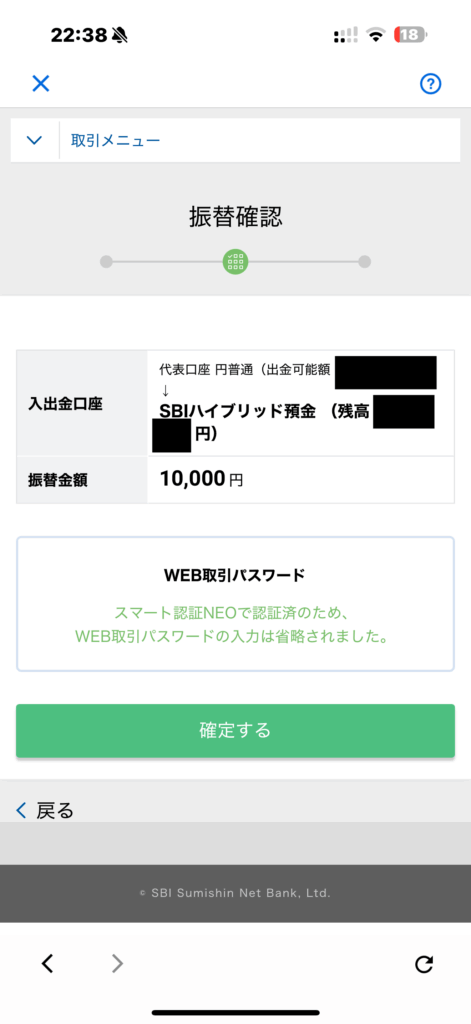Tap the SBIハイブリッド預金 account text

[238, 411]
